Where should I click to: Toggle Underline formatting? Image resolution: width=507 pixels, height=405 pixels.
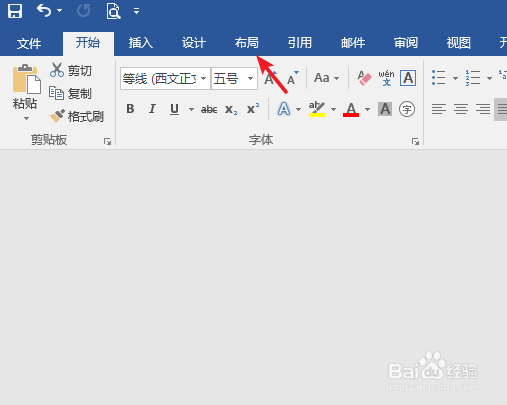point(174,109)
